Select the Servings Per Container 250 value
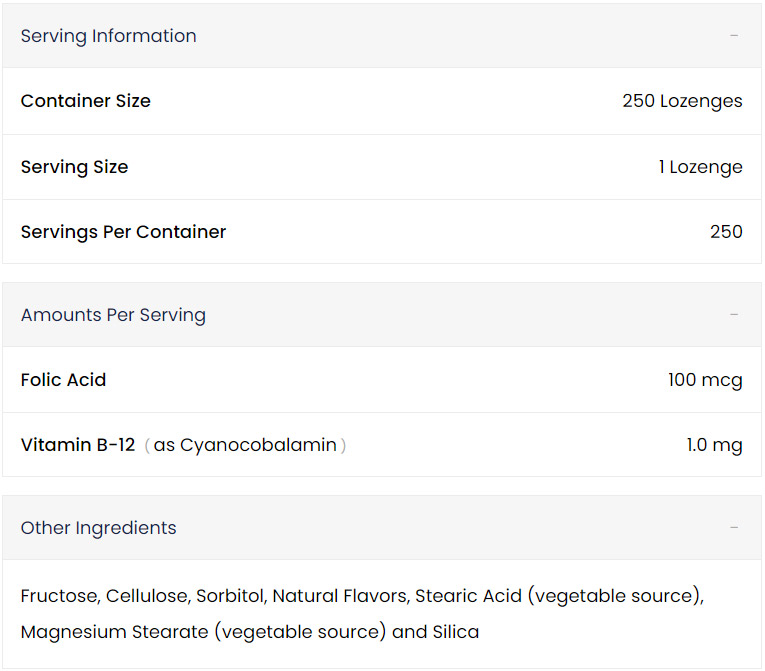Viewport: 765px width, 671px height. click(726, 232)
